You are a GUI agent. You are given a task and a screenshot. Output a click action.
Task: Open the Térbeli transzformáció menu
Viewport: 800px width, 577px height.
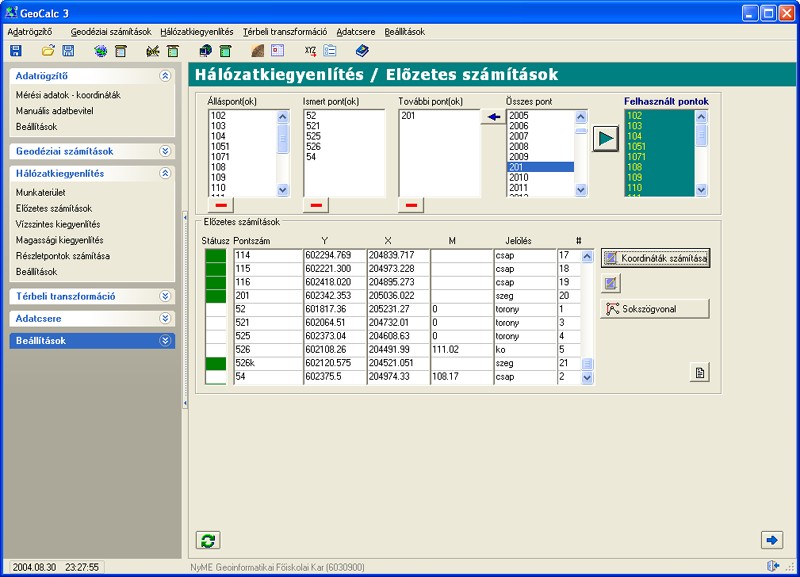(285, 32)
